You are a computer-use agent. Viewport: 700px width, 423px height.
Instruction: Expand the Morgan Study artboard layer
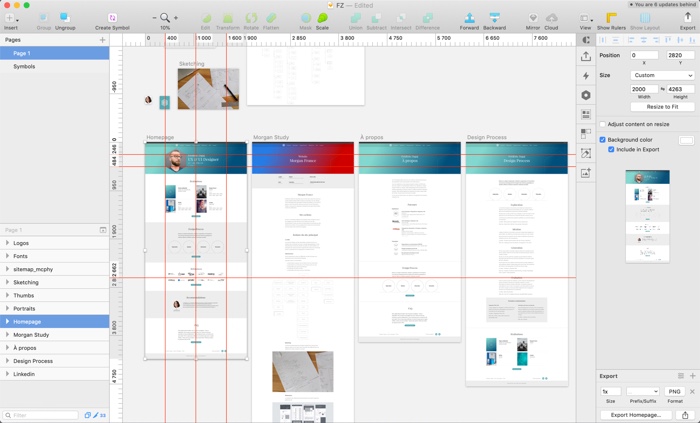click(7, 335)
